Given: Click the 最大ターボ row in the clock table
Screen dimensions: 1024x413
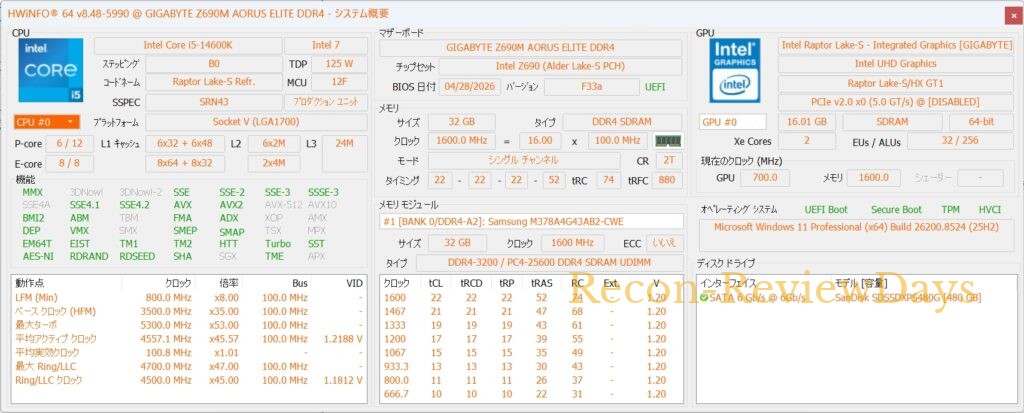Looking at the screenshot, I should click(x=189, y=325).
